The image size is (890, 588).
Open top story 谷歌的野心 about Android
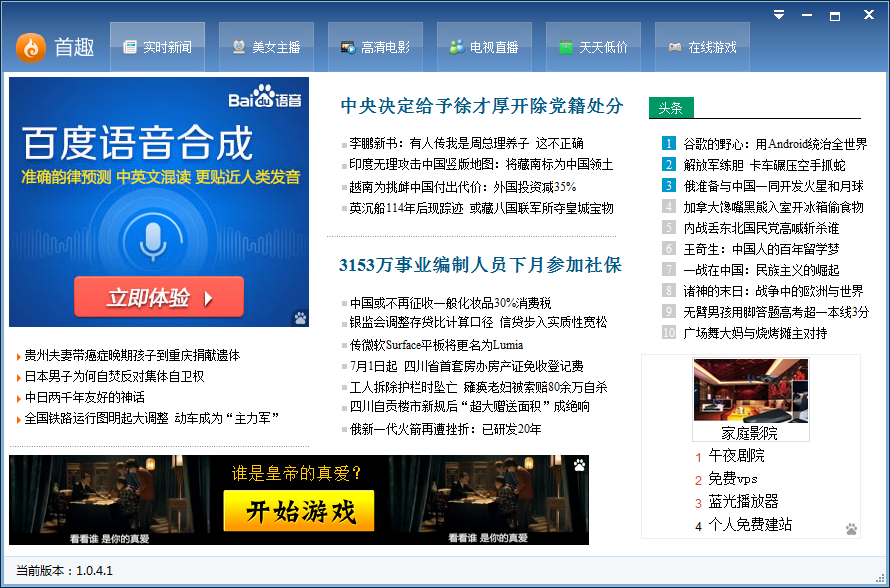tap(775, 144)
